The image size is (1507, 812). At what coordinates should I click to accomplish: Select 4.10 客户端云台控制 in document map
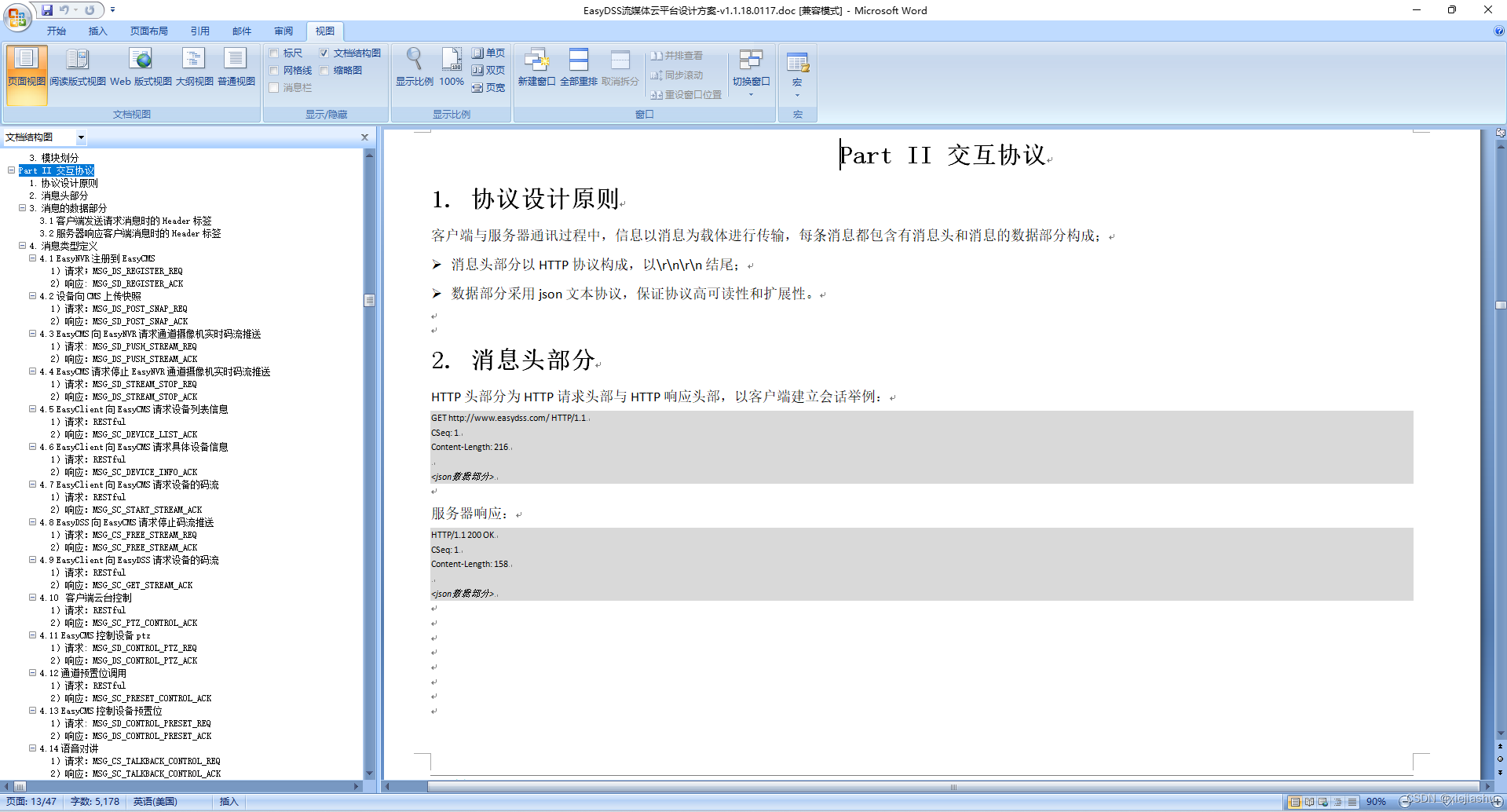tap(86, 598)
